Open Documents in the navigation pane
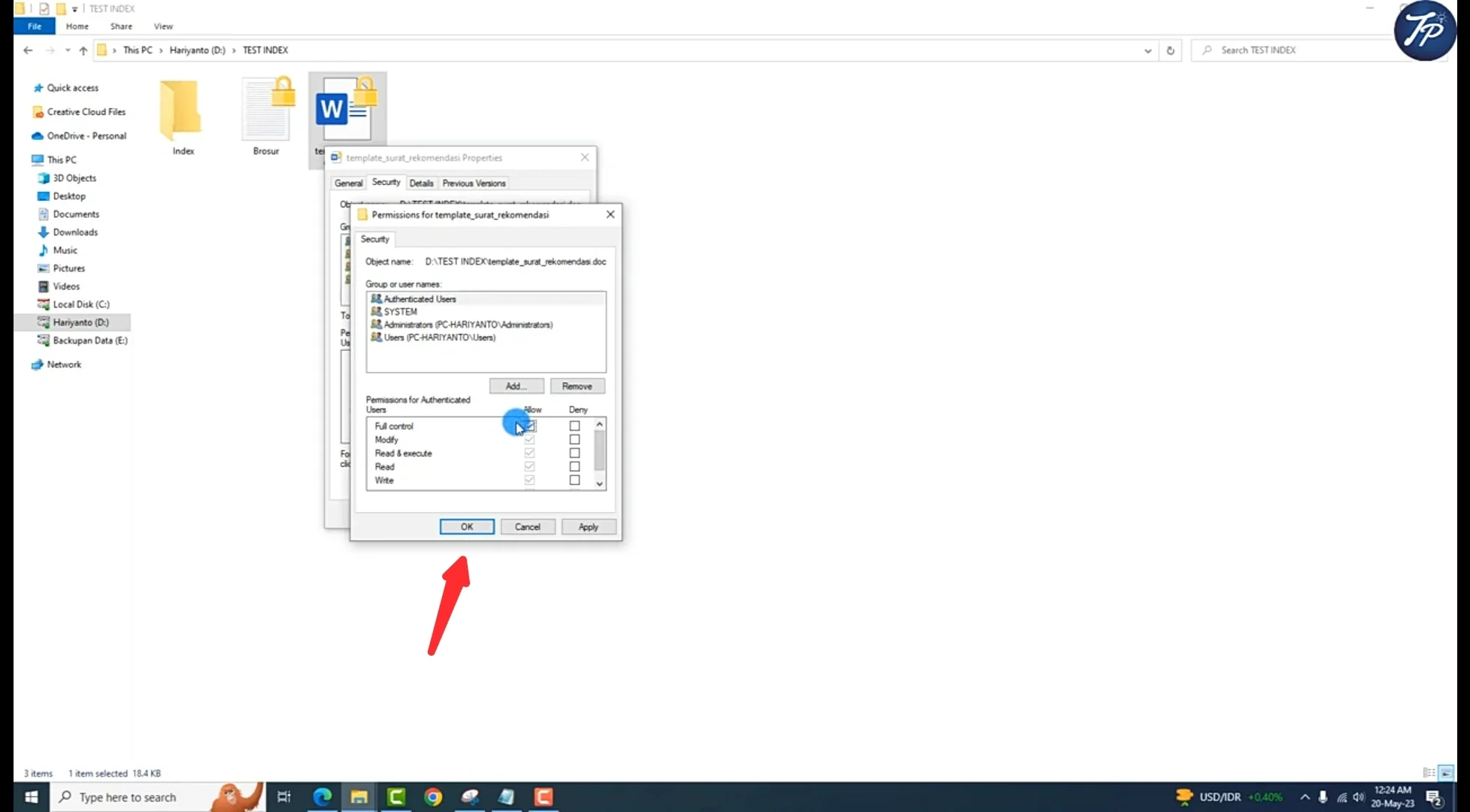 coord(75,214)
